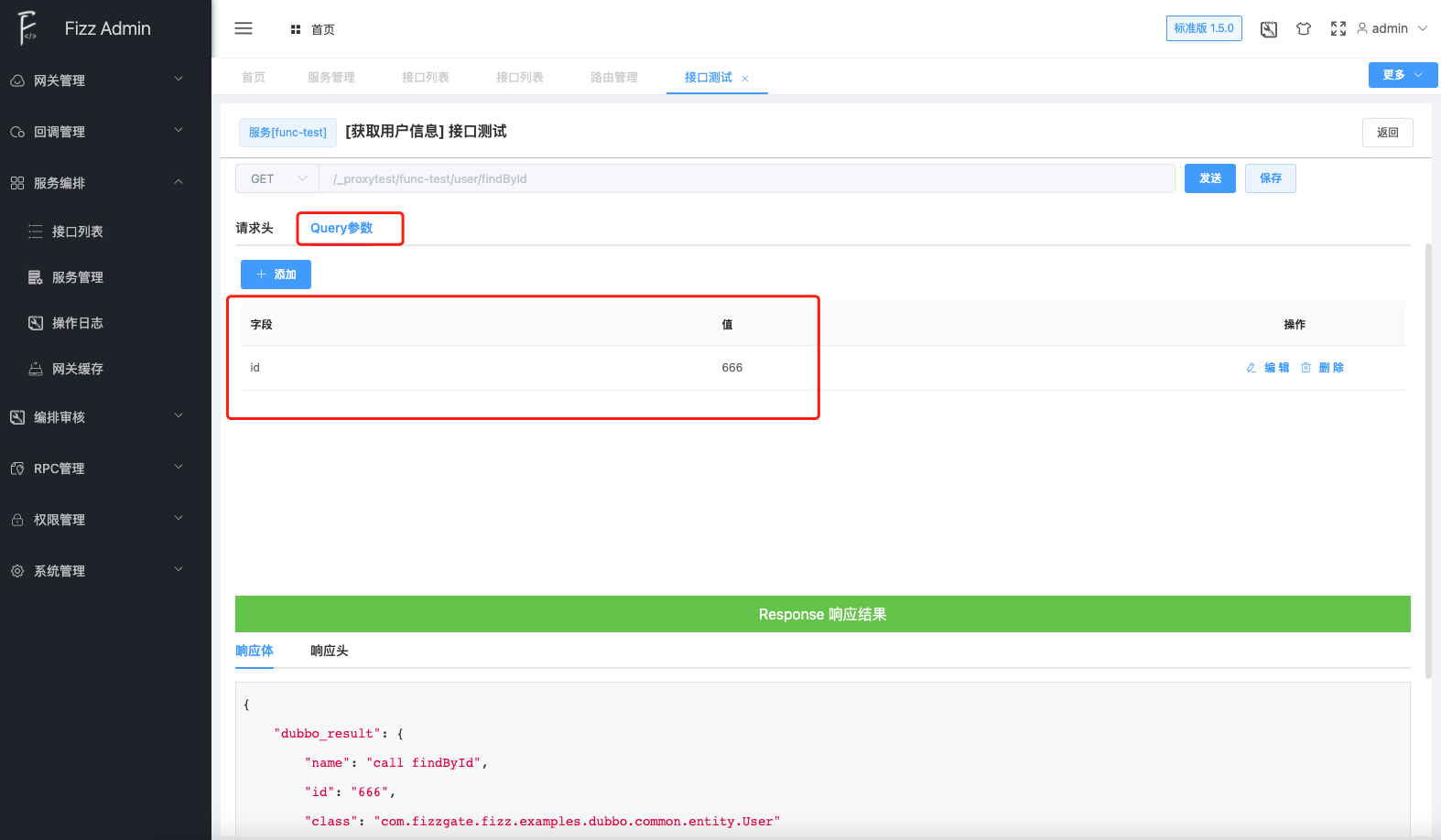Click the 服务管理 sidebar icon
The width and height of the screenshot is (1441, 840).
[36, 277]
